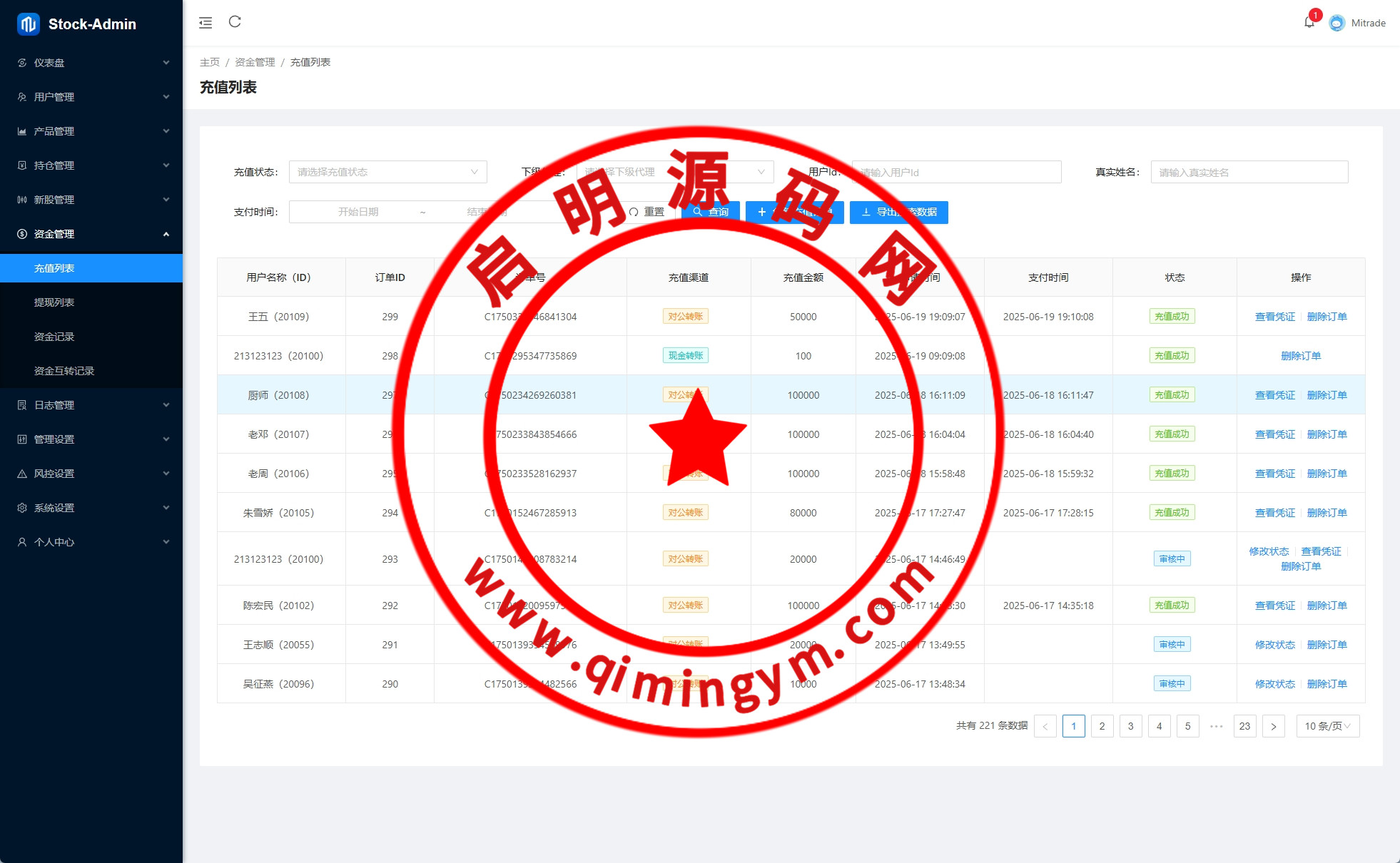Click the 系统设置 gear icon
The height and width of the screenshot is (863, 1400).
(x=22, y=508)
